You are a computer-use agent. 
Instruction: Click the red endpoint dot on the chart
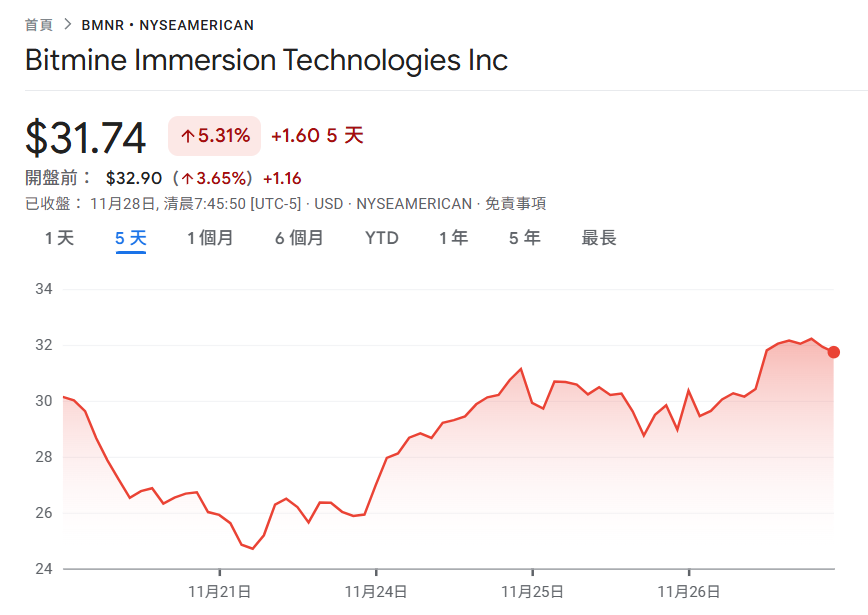point(834,352)
